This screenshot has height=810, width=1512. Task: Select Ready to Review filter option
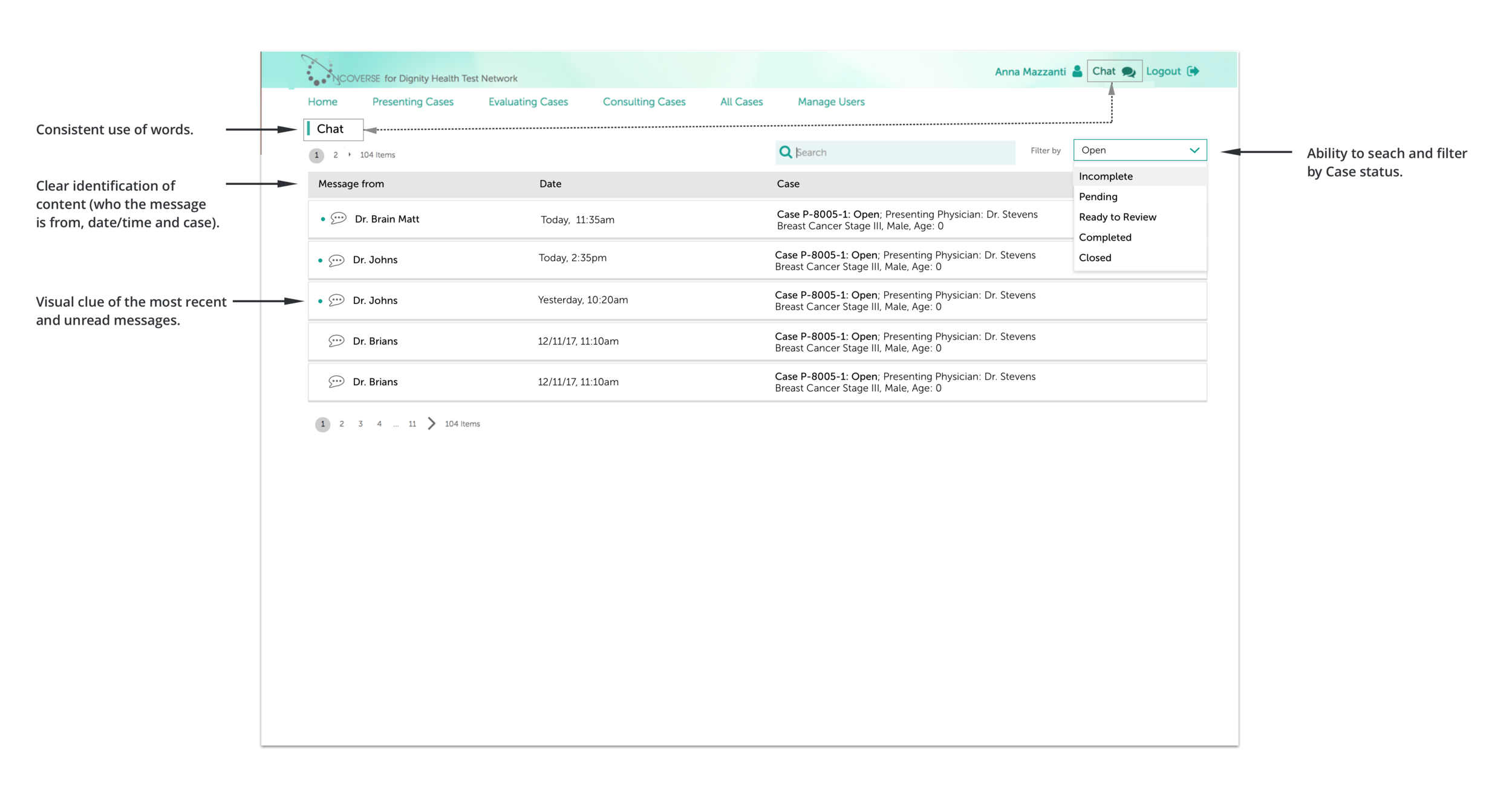coord(1117,217)
